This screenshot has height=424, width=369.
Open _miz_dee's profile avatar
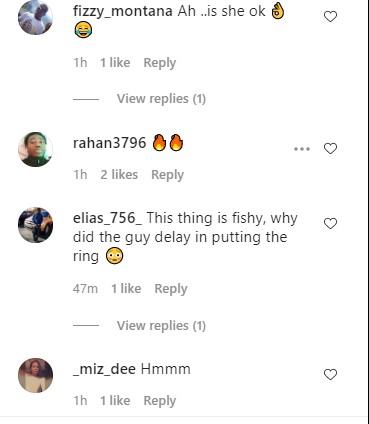click(35, 375)
